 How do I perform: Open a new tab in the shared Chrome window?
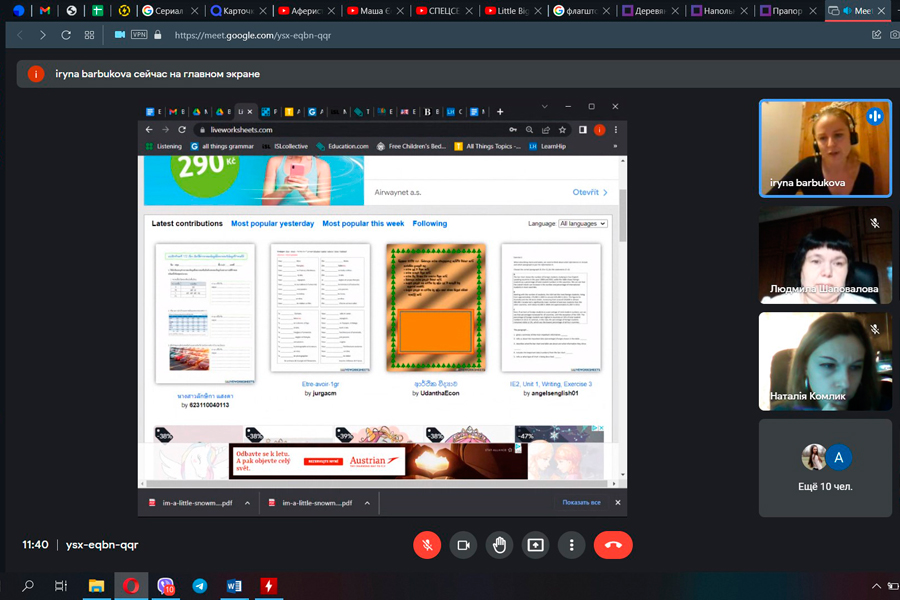[x=500, y=111]
